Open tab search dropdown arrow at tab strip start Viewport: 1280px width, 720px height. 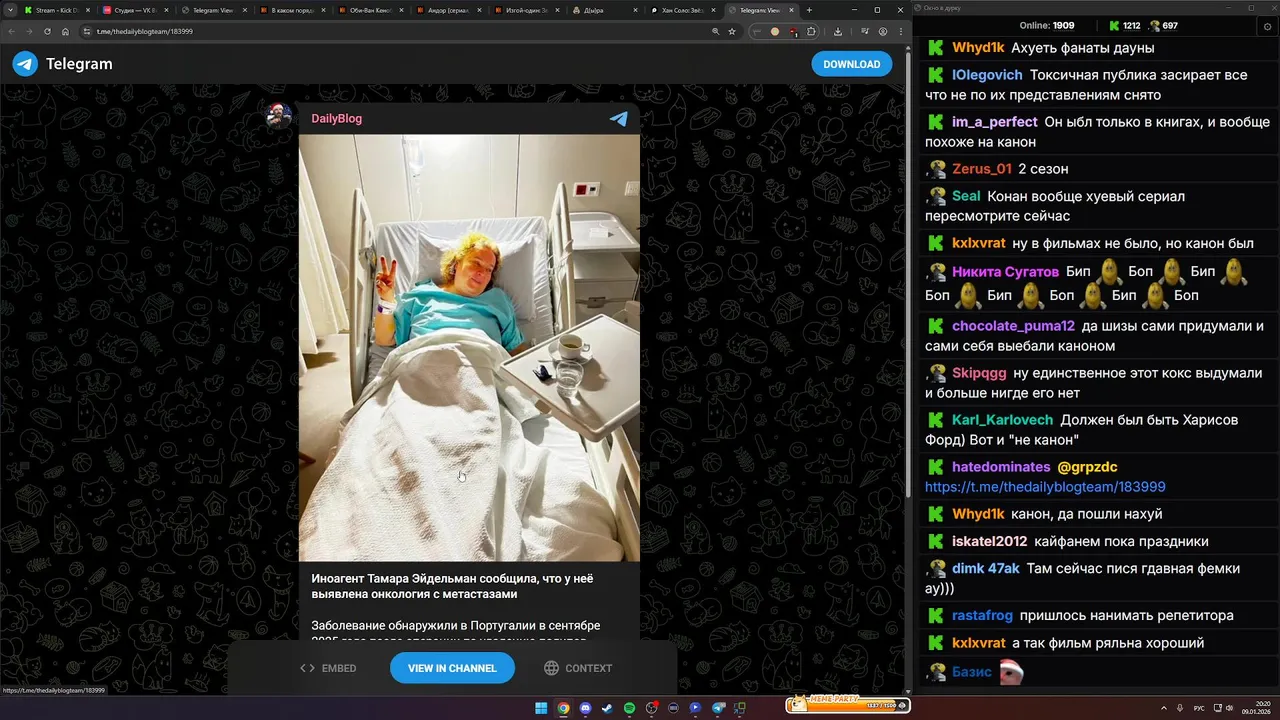[9, 10]
